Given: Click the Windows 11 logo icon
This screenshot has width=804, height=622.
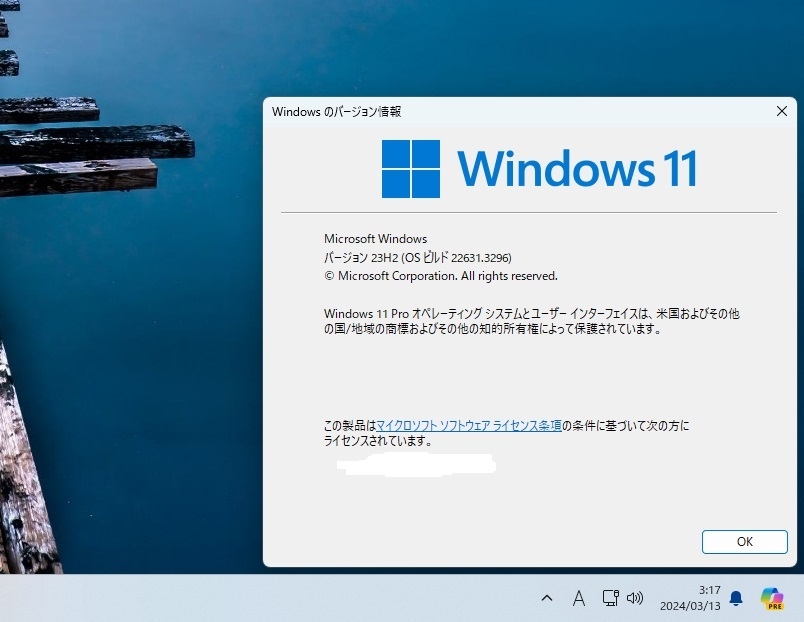Looking at the screenshot, I should [x=411, y=169].
